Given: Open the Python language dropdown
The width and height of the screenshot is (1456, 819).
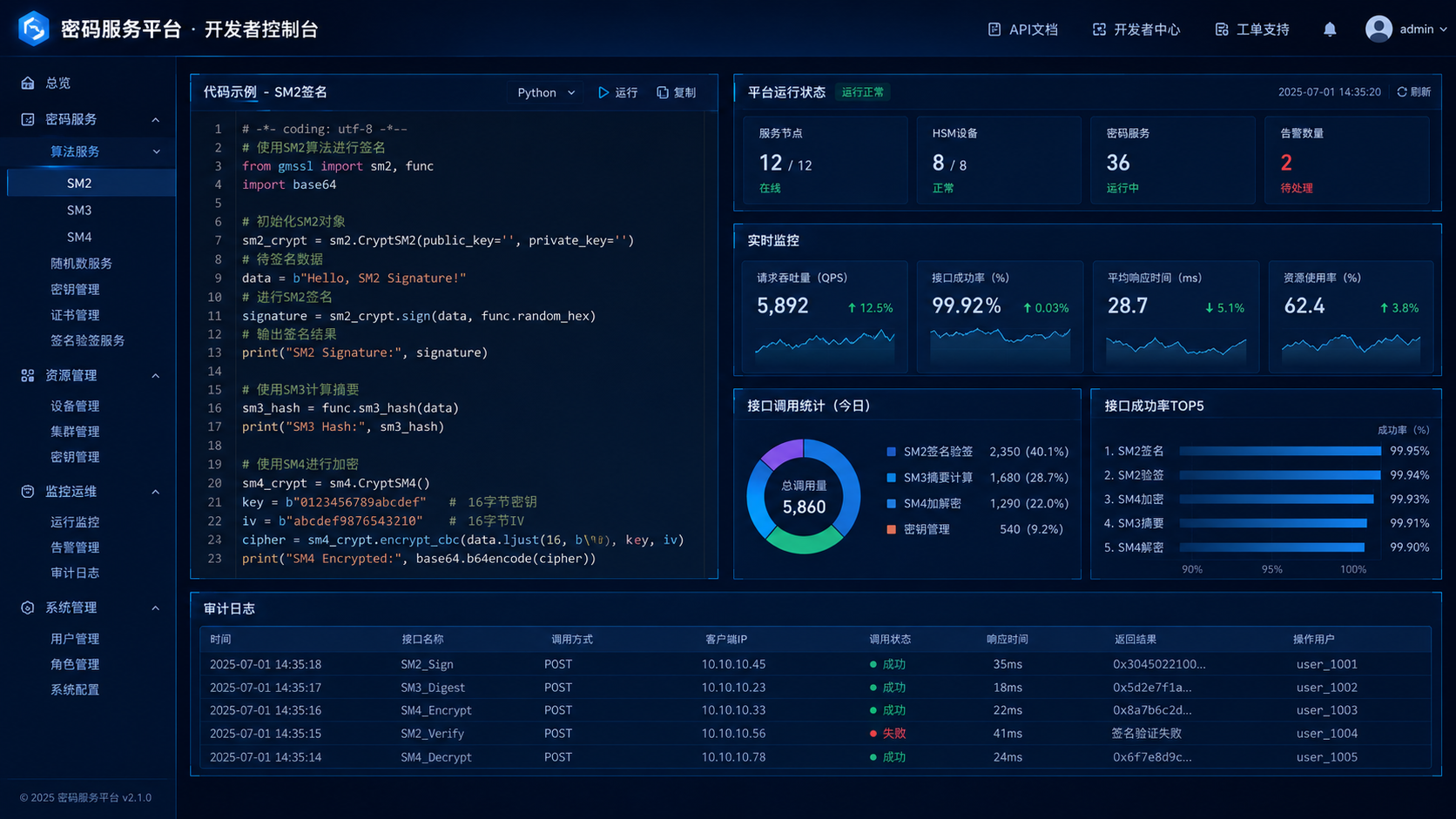Looking at the screenshot, I should (x=546, y=92).
